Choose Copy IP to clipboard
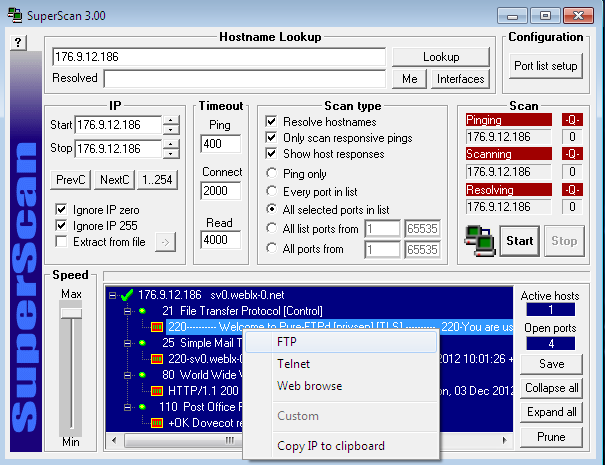The image size is (605, 465). click(x=341, y=446)
